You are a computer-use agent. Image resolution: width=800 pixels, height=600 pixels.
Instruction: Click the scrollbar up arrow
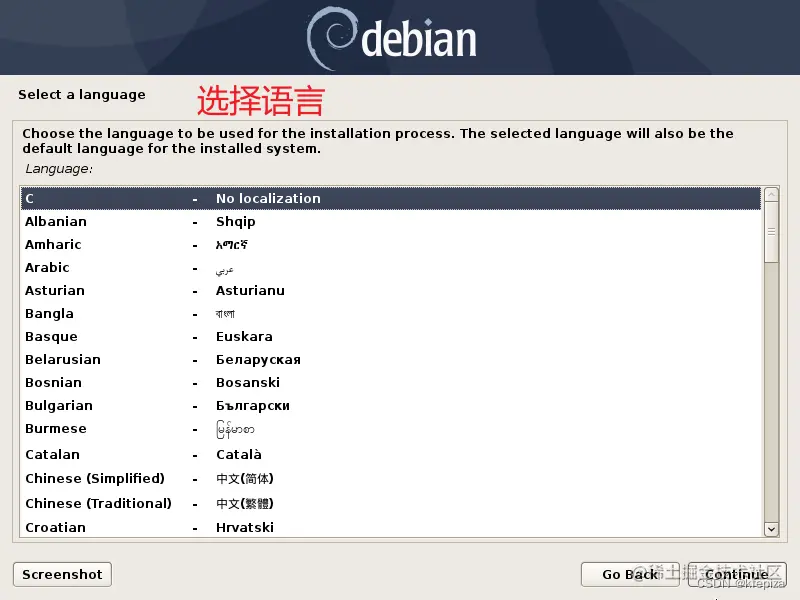click(771, 194)
